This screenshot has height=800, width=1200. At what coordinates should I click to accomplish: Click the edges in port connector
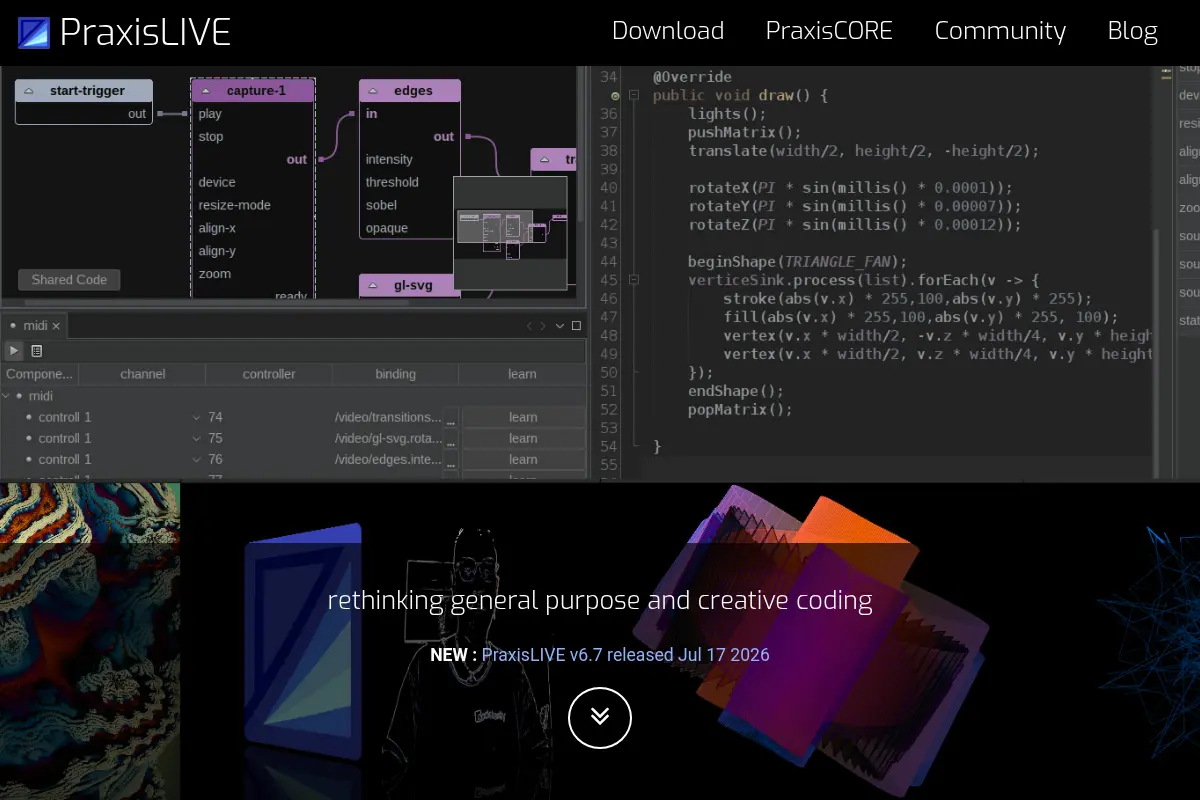pyautogui.click(x=353, y=114)
